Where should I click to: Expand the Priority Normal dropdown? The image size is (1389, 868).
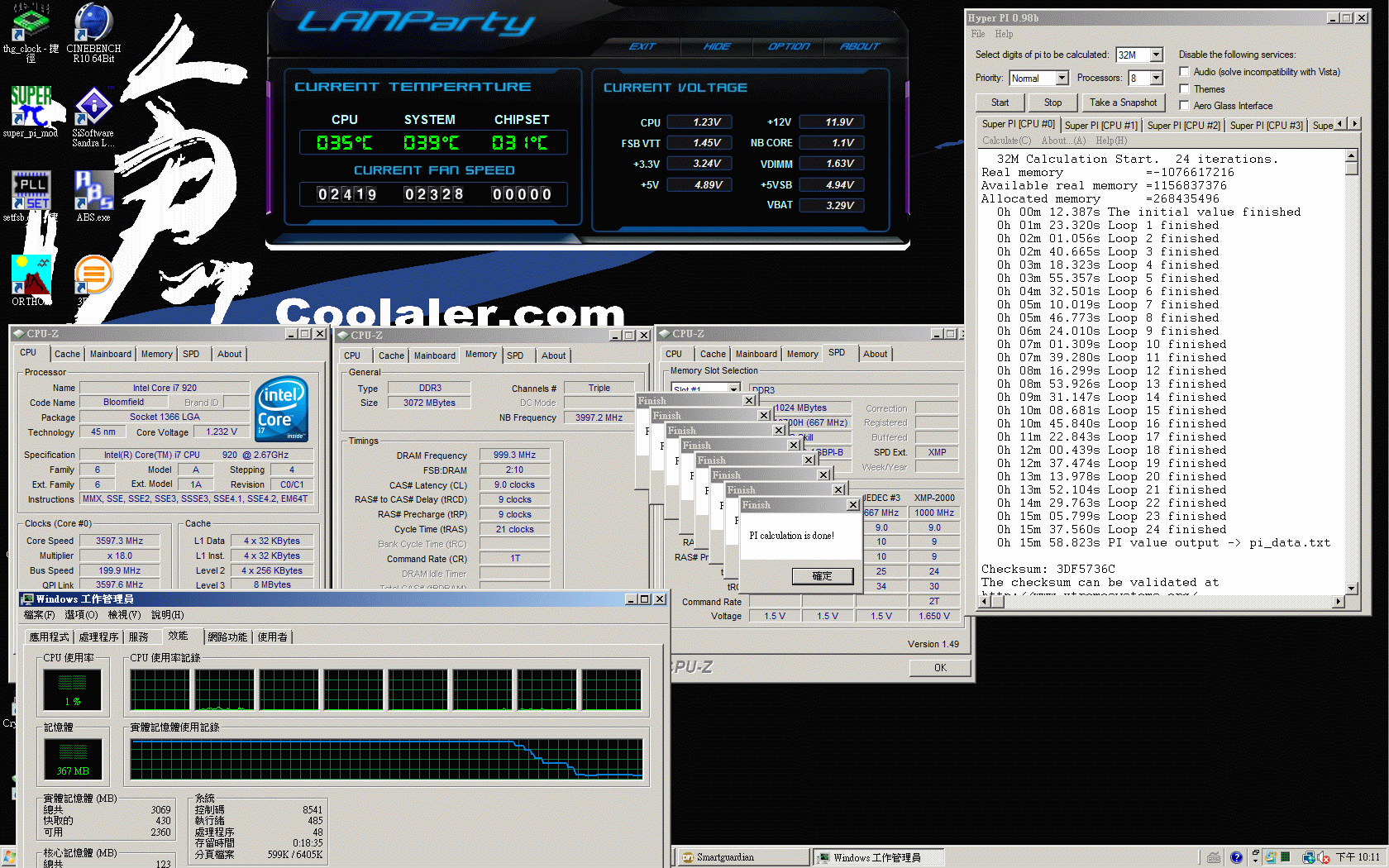[x=1062, y=78]
